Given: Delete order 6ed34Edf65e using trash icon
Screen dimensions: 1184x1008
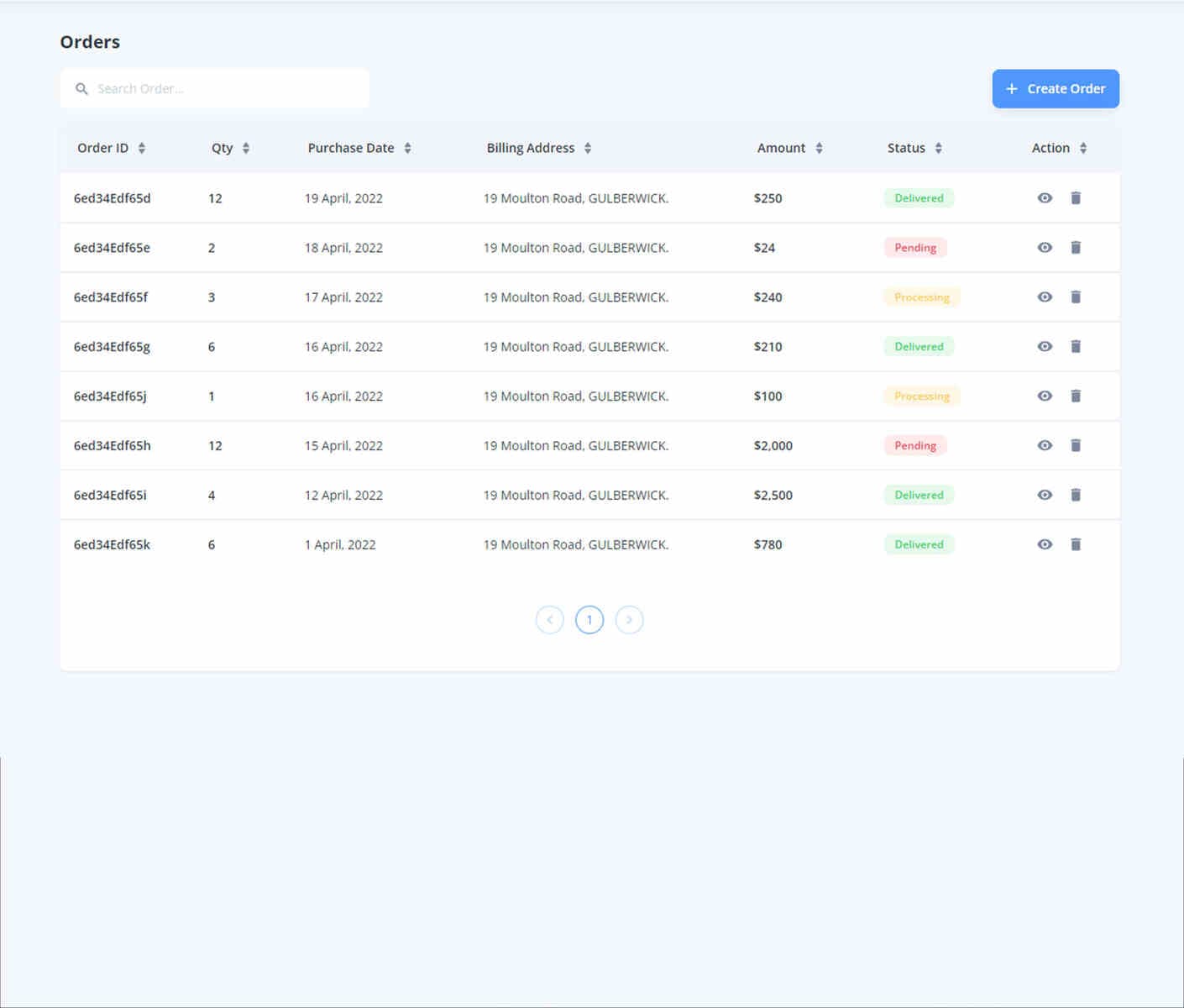Looking at the screenshot, I should (1076, 247).
